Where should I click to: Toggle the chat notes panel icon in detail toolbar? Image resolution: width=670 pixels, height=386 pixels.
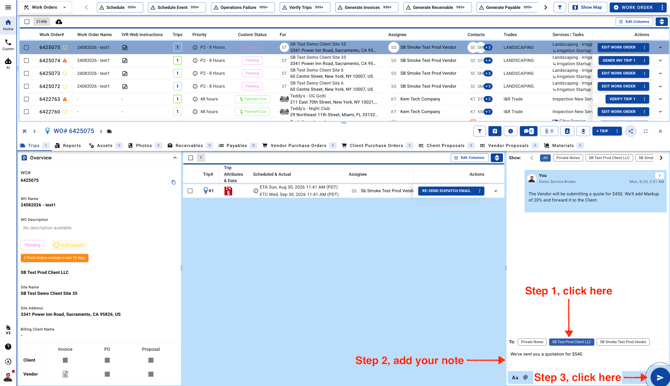[528, 131]
